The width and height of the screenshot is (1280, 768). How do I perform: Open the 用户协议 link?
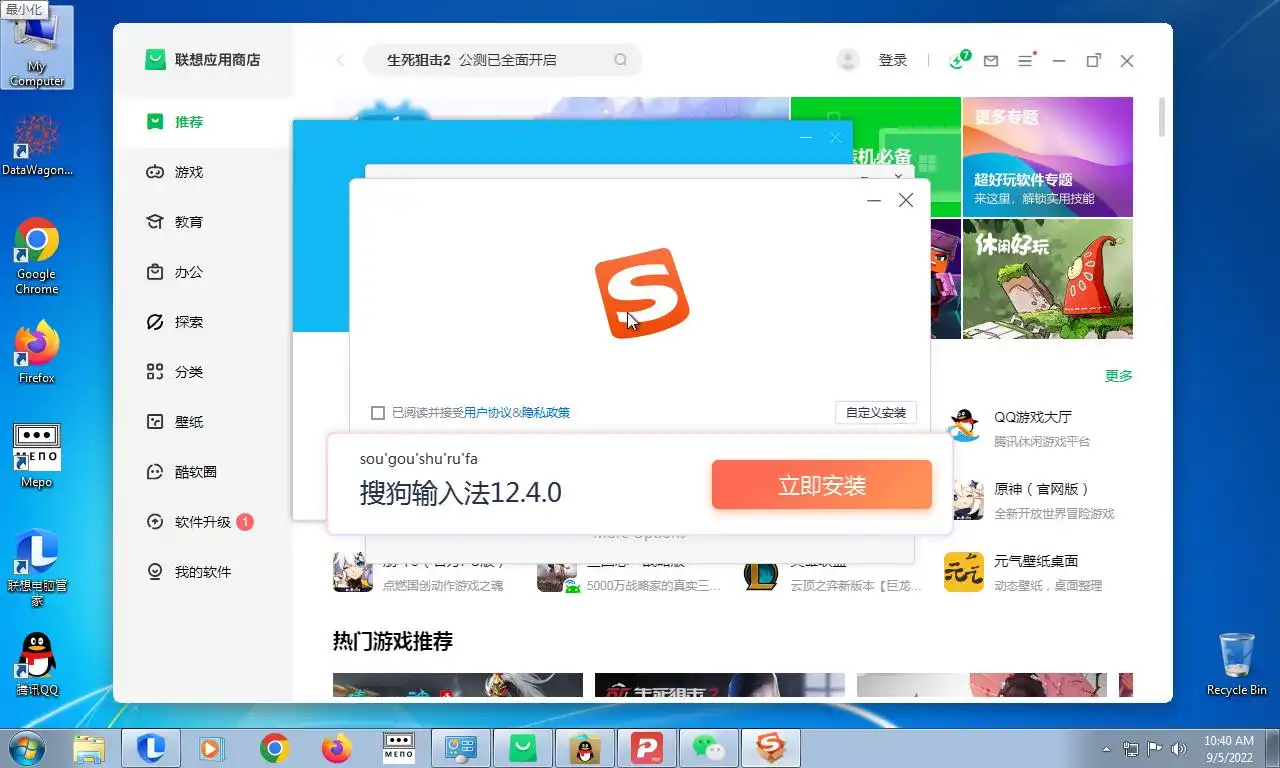click(x=488, y=413)
